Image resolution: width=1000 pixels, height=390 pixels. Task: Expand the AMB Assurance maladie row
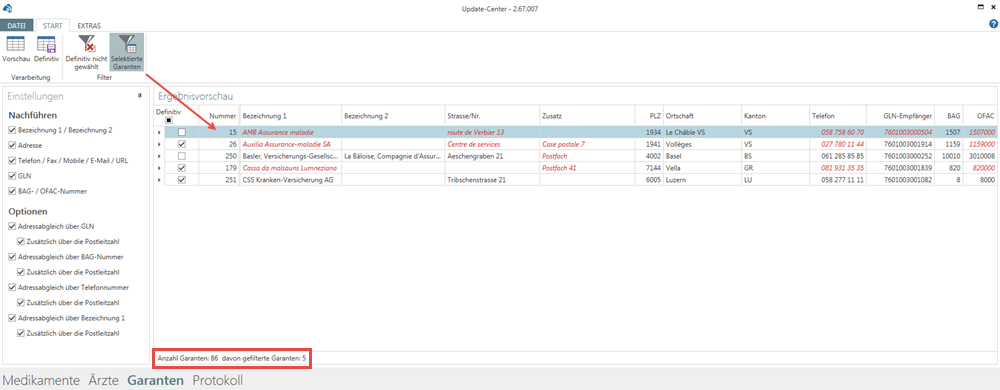pyautogui.click(x=159, y=132)
